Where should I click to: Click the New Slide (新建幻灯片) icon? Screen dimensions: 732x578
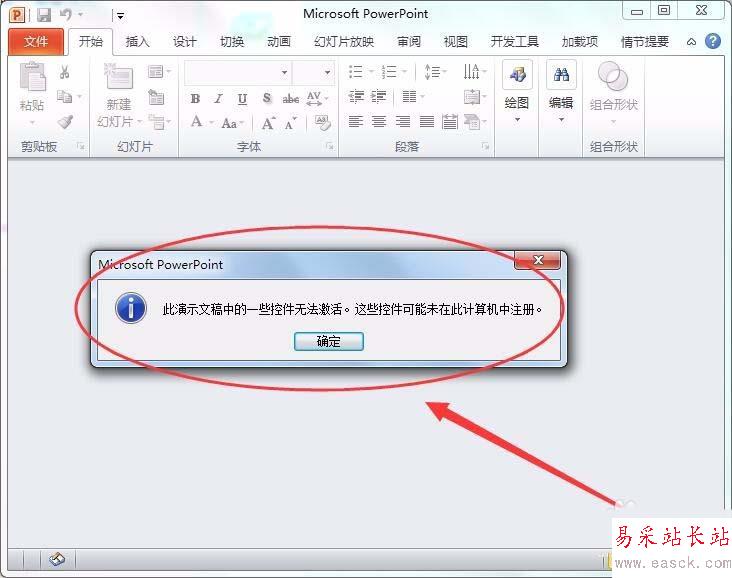tap(119, 77)
